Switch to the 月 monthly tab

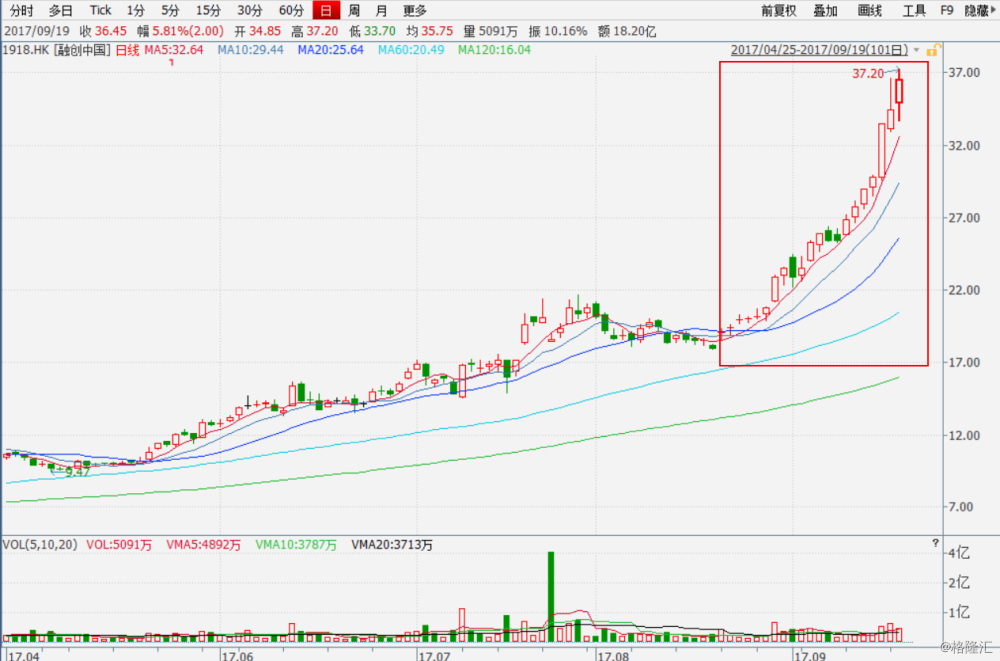(x=381, y=10)
